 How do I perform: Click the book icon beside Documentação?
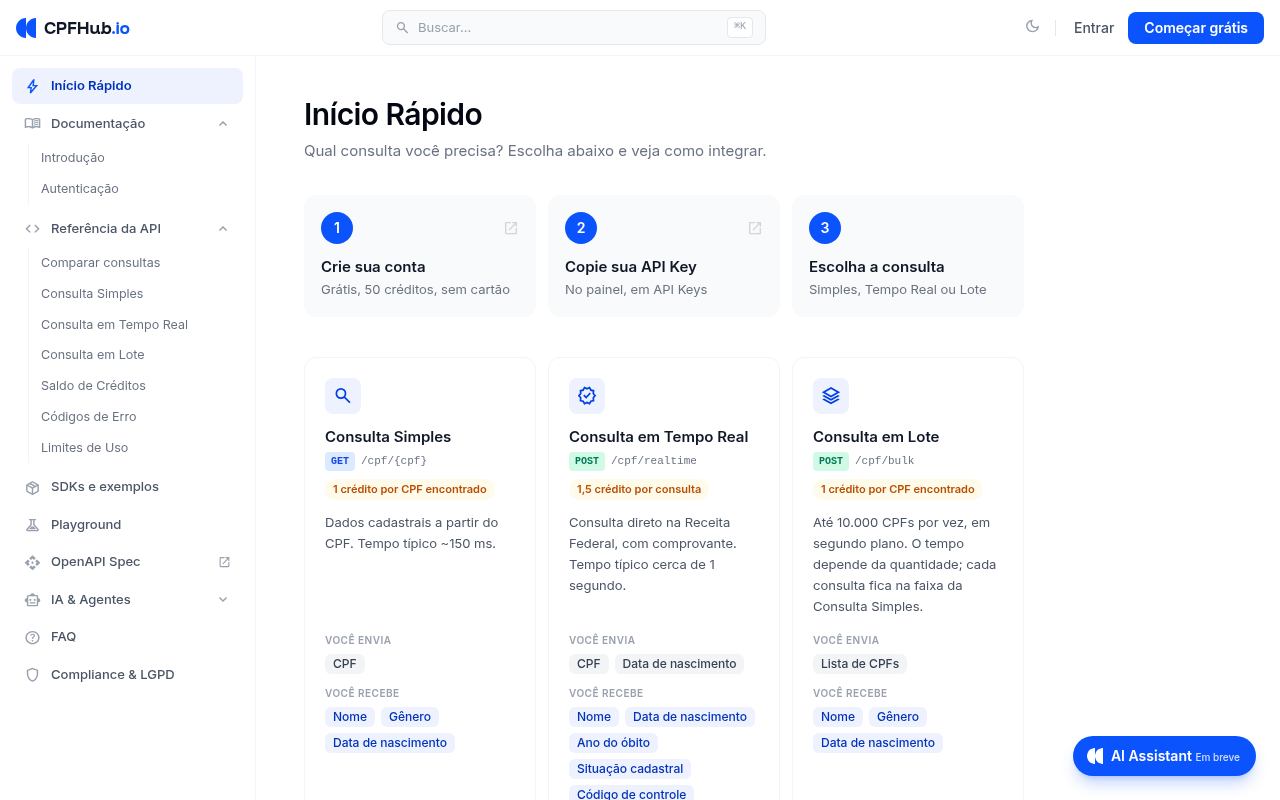[33, 124]
